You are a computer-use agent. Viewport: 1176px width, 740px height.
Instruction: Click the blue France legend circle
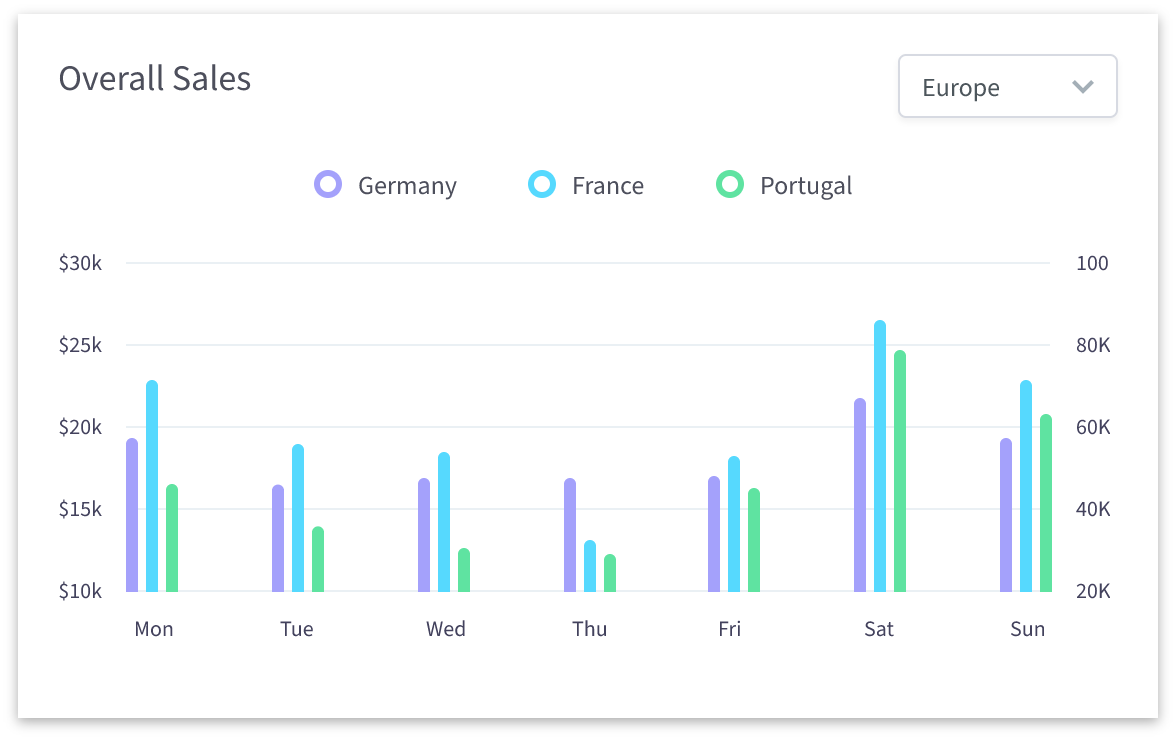[542, 185]
